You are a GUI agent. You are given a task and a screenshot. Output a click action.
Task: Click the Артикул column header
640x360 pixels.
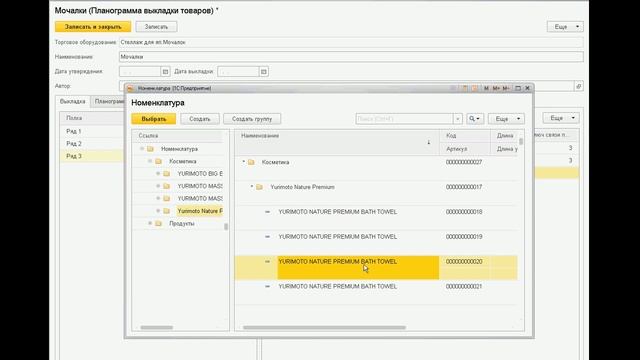coord(465,149)
